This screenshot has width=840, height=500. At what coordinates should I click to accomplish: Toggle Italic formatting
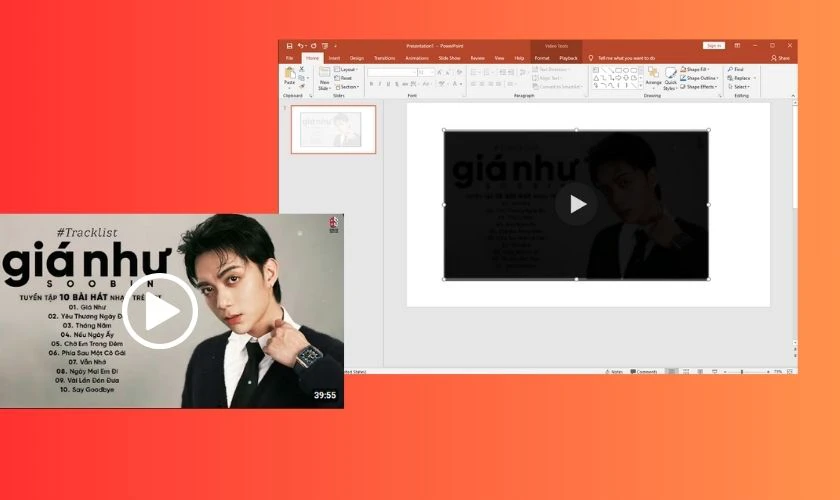tap(380, 84)
